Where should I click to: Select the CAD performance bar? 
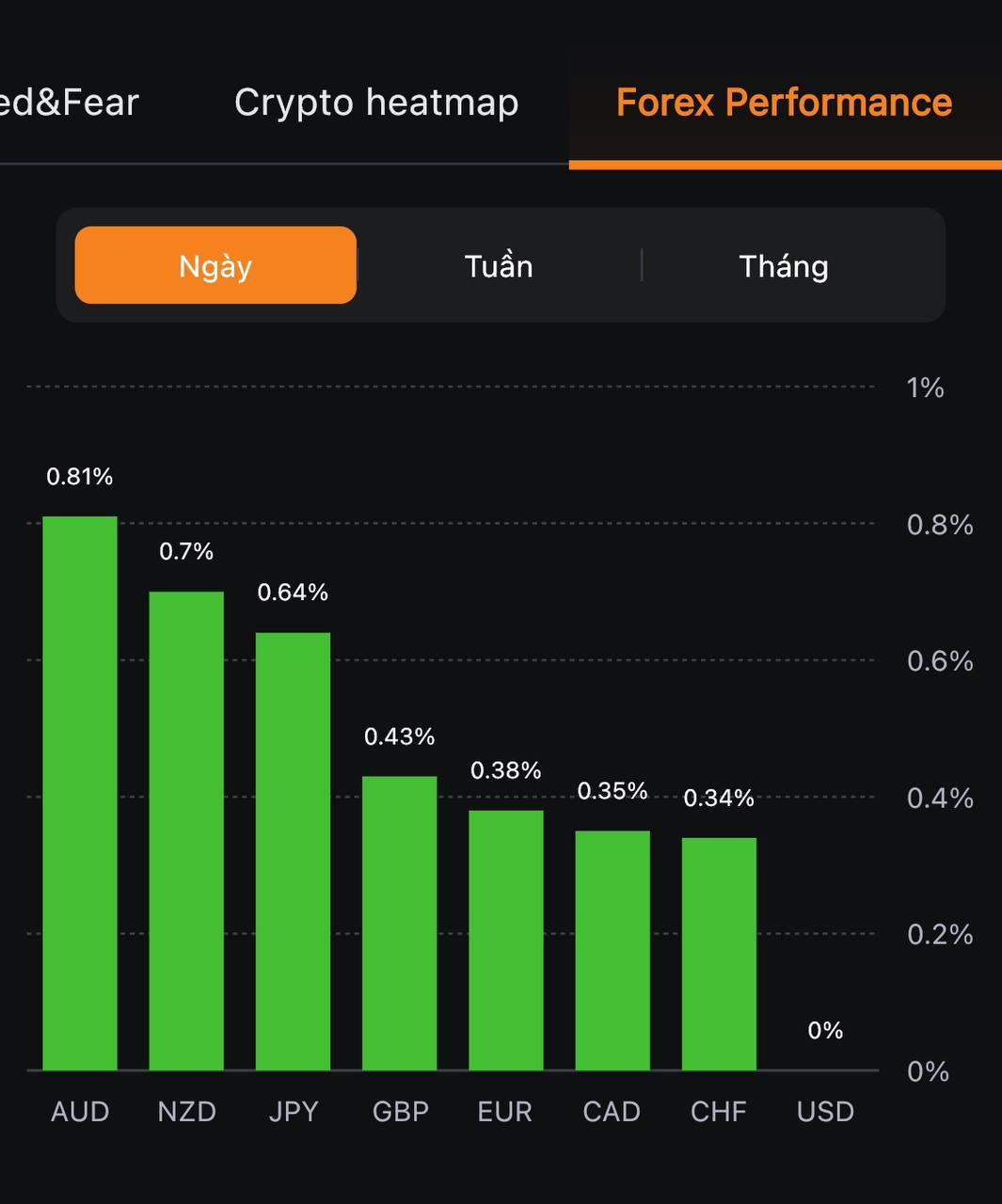point(612,950)
